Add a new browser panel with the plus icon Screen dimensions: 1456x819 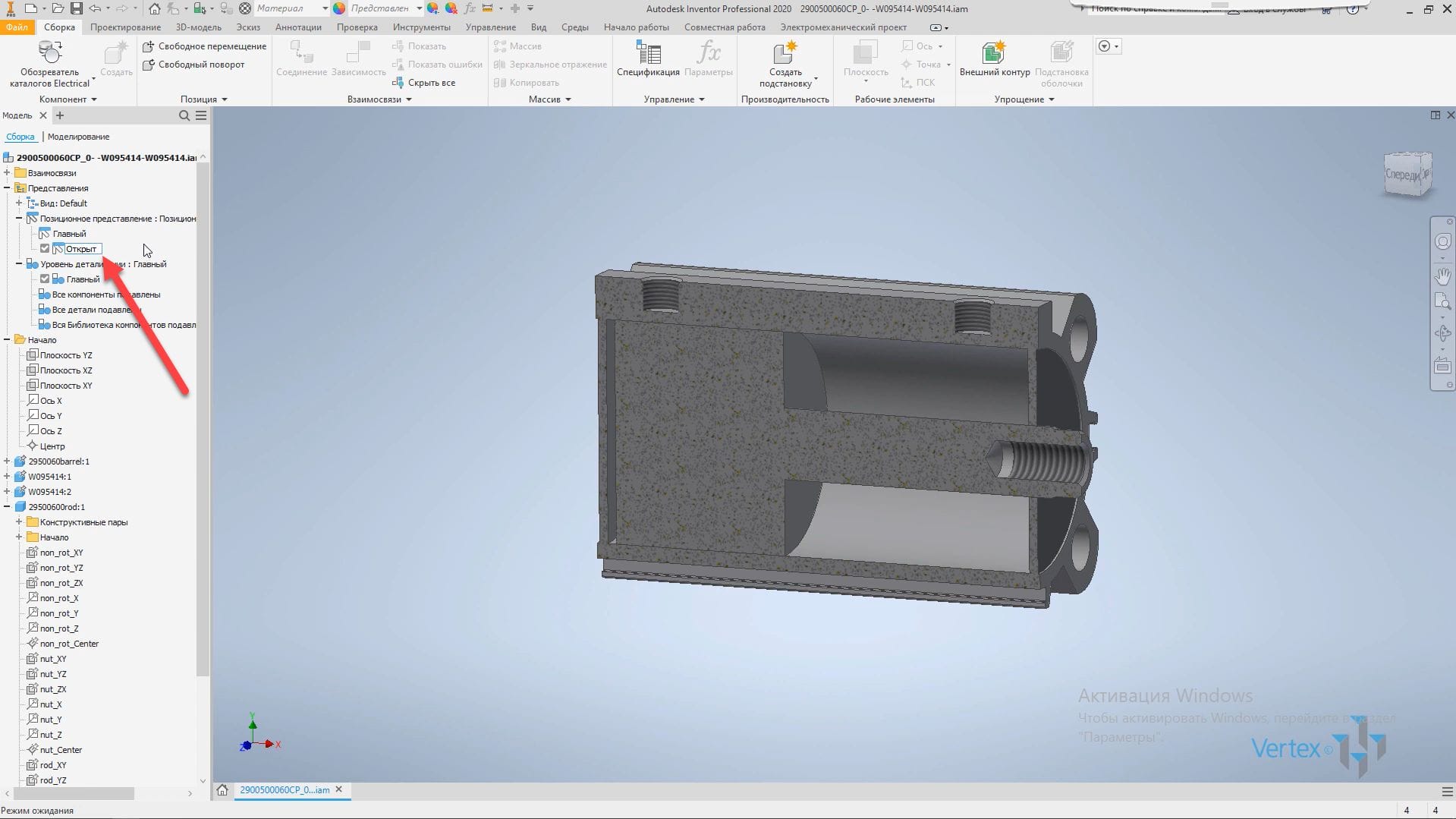[x=60, y=115]
